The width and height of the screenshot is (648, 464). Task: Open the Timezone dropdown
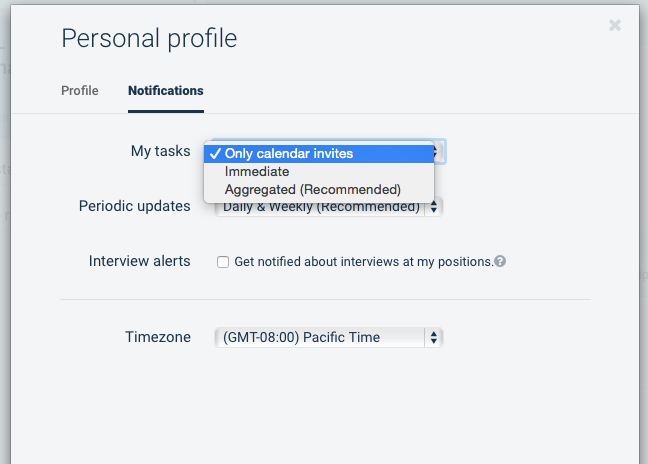click(x=328, y=337)
